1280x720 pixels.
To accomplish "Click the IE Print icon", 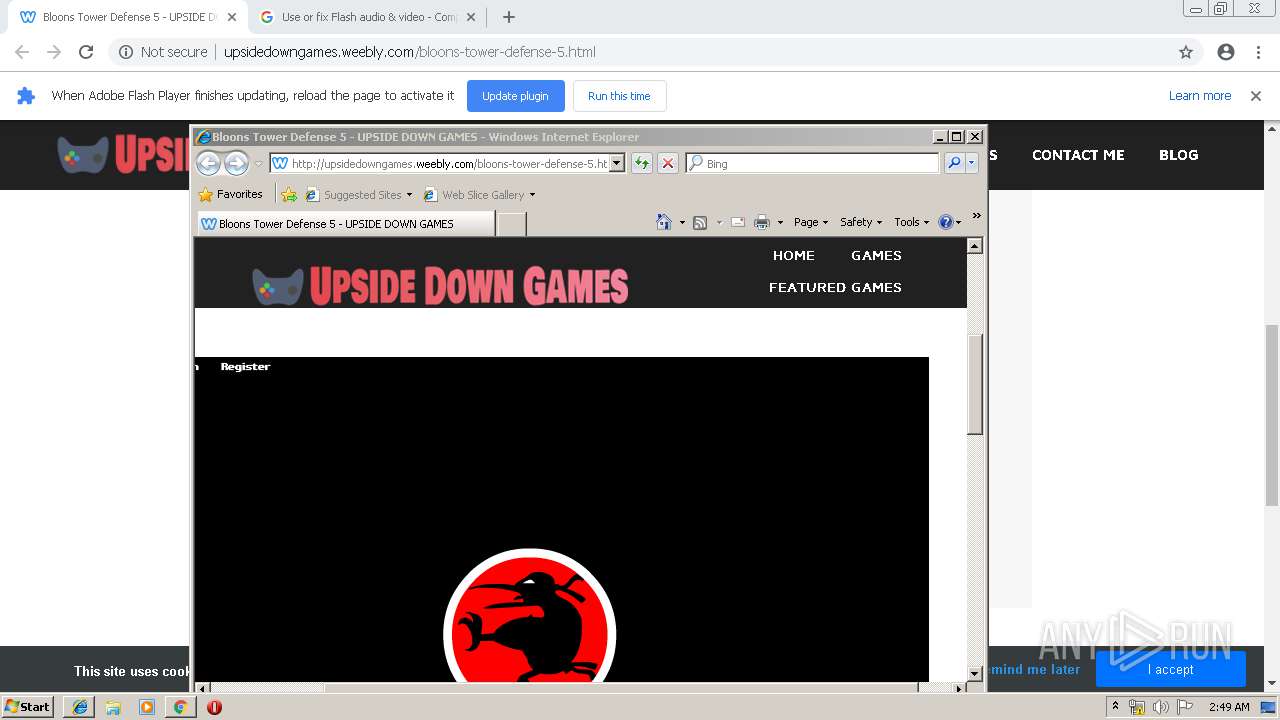I will 762,222.
